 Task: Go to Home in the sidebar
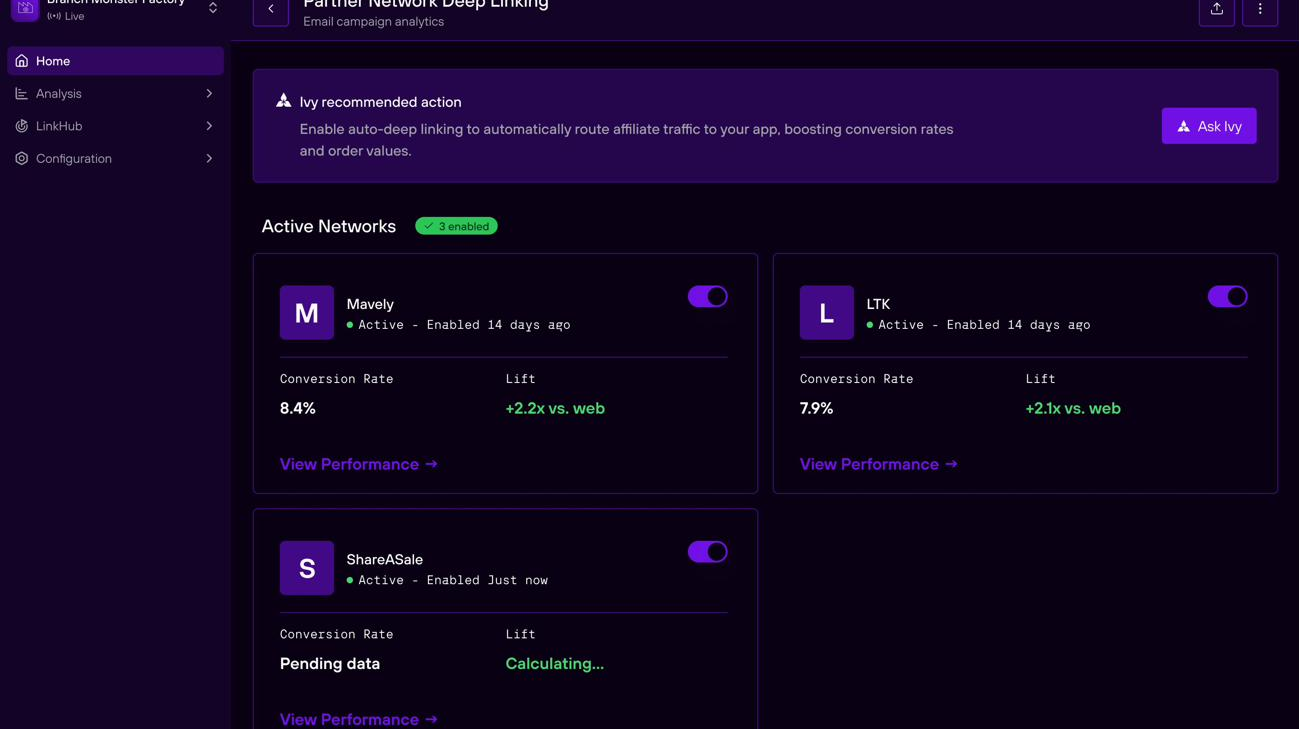115,61
